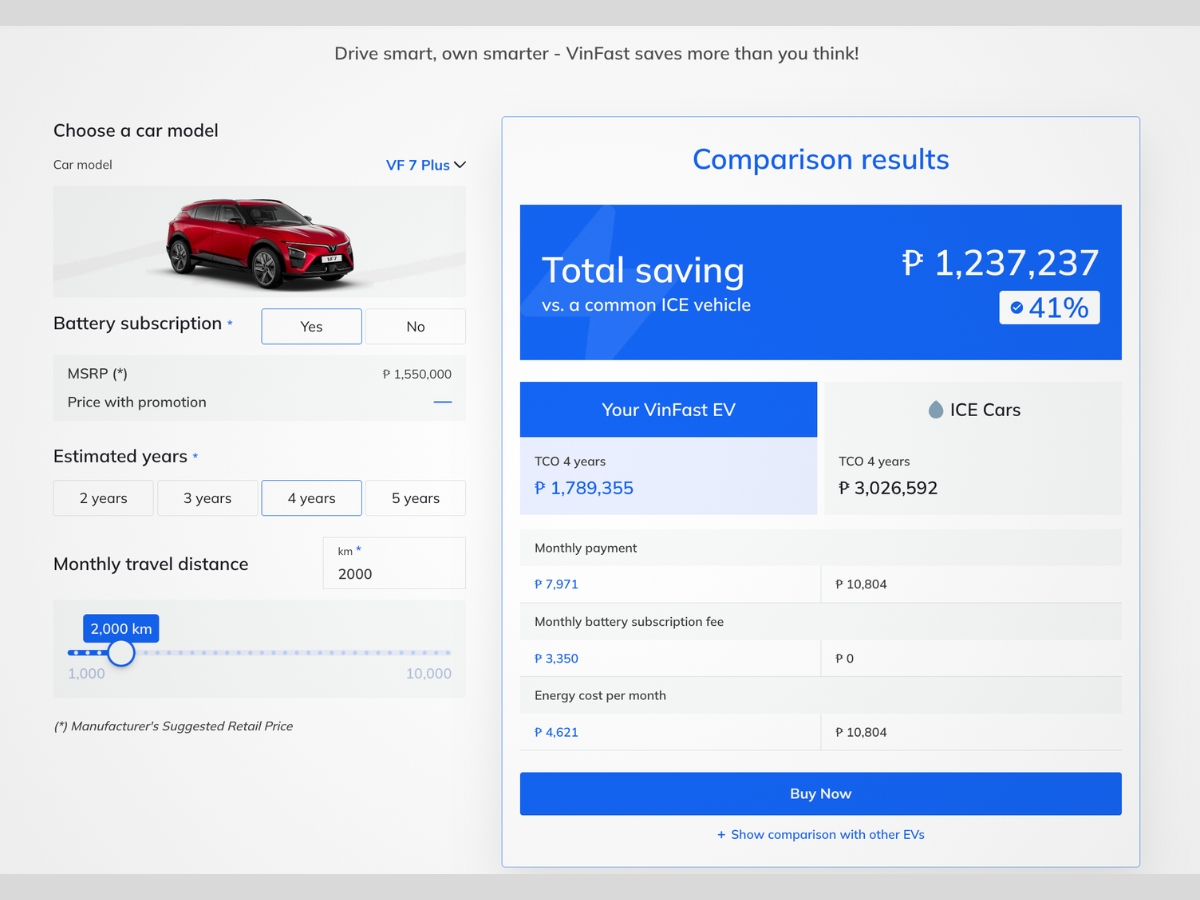Switch to the ICE Cars tab
The image size is (1200, 900).
pos(973,410)
